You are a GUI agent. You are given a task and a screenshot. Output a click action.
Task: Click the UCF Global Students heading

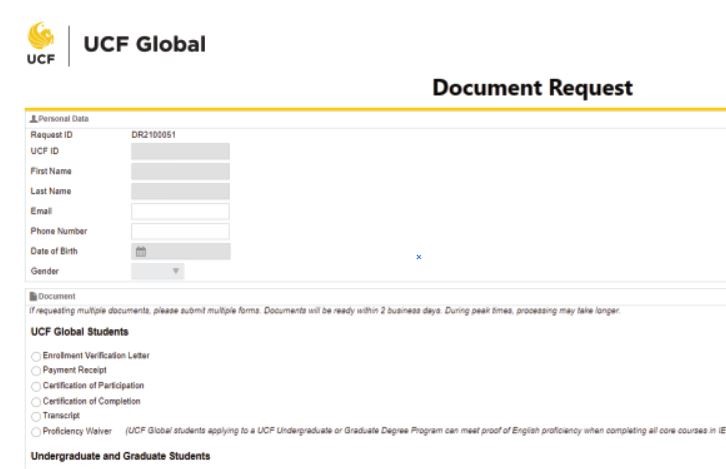click(x=80, y=332)
